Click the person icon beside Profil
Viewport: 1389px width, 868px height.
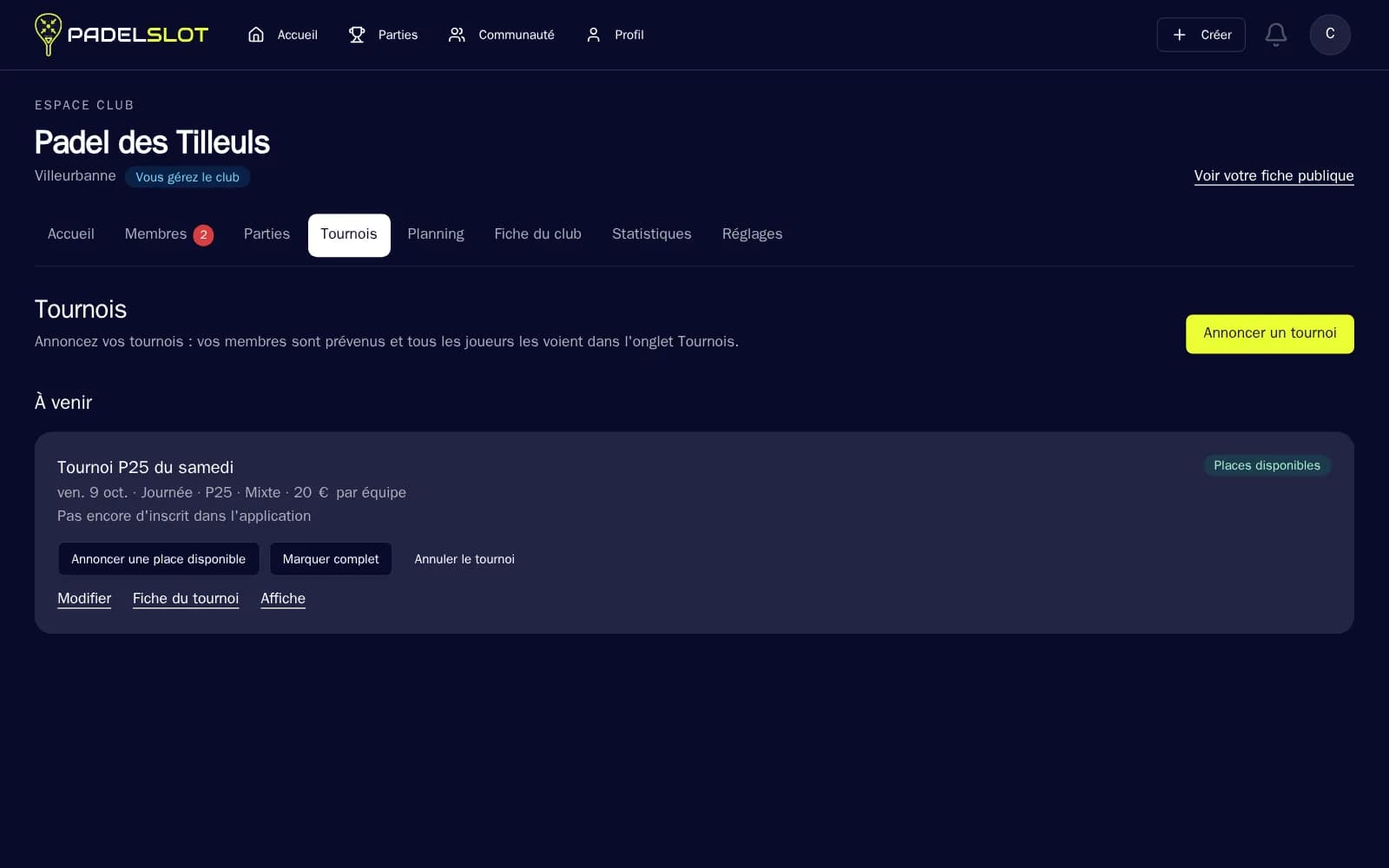(594, 35)
